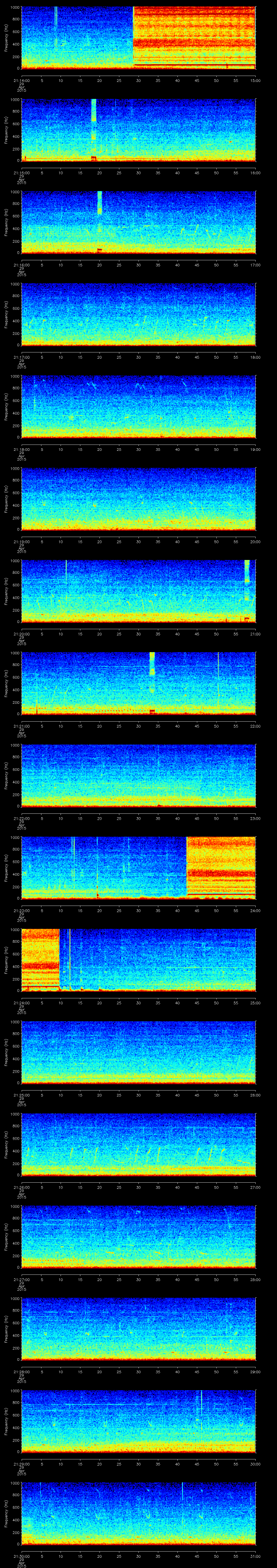Click the spectrogram panel starting at 21:27:00

(138, 1237)
